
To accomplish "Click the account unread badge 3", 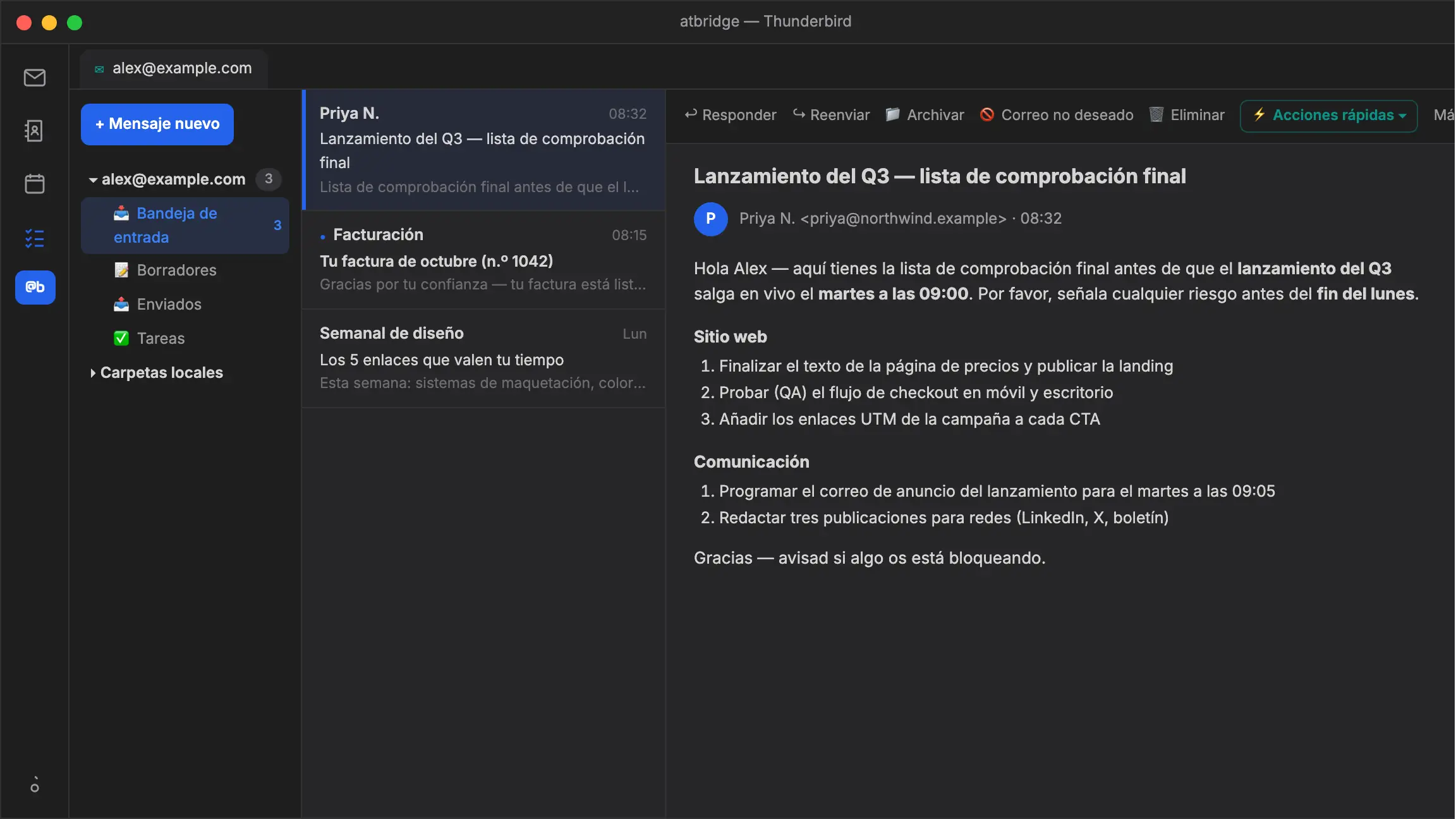I will [269, 179].
